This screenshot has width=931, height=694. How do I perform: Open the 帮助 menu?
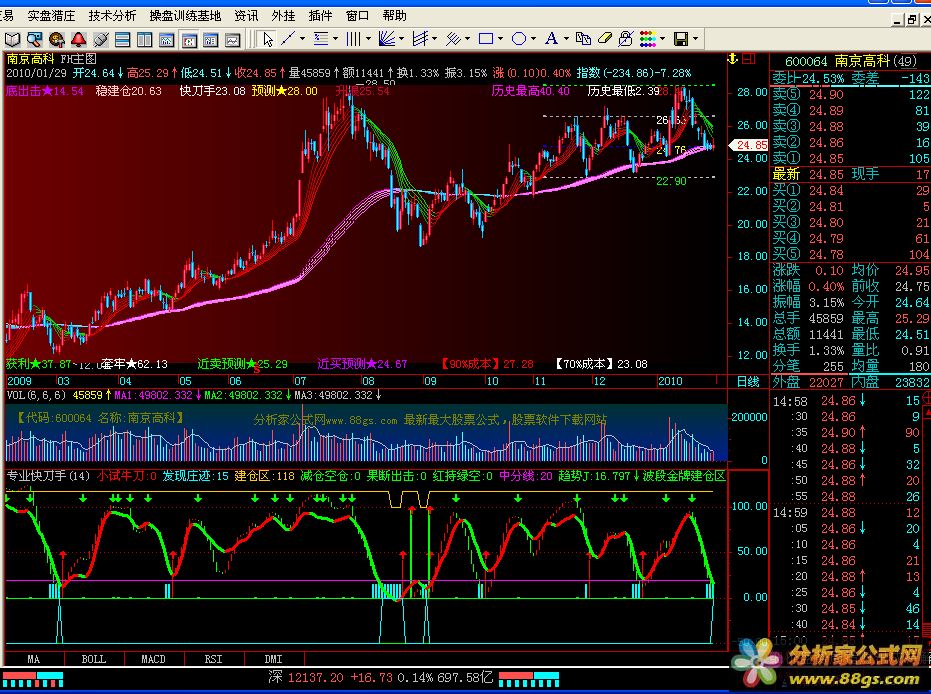pos(394,16)
